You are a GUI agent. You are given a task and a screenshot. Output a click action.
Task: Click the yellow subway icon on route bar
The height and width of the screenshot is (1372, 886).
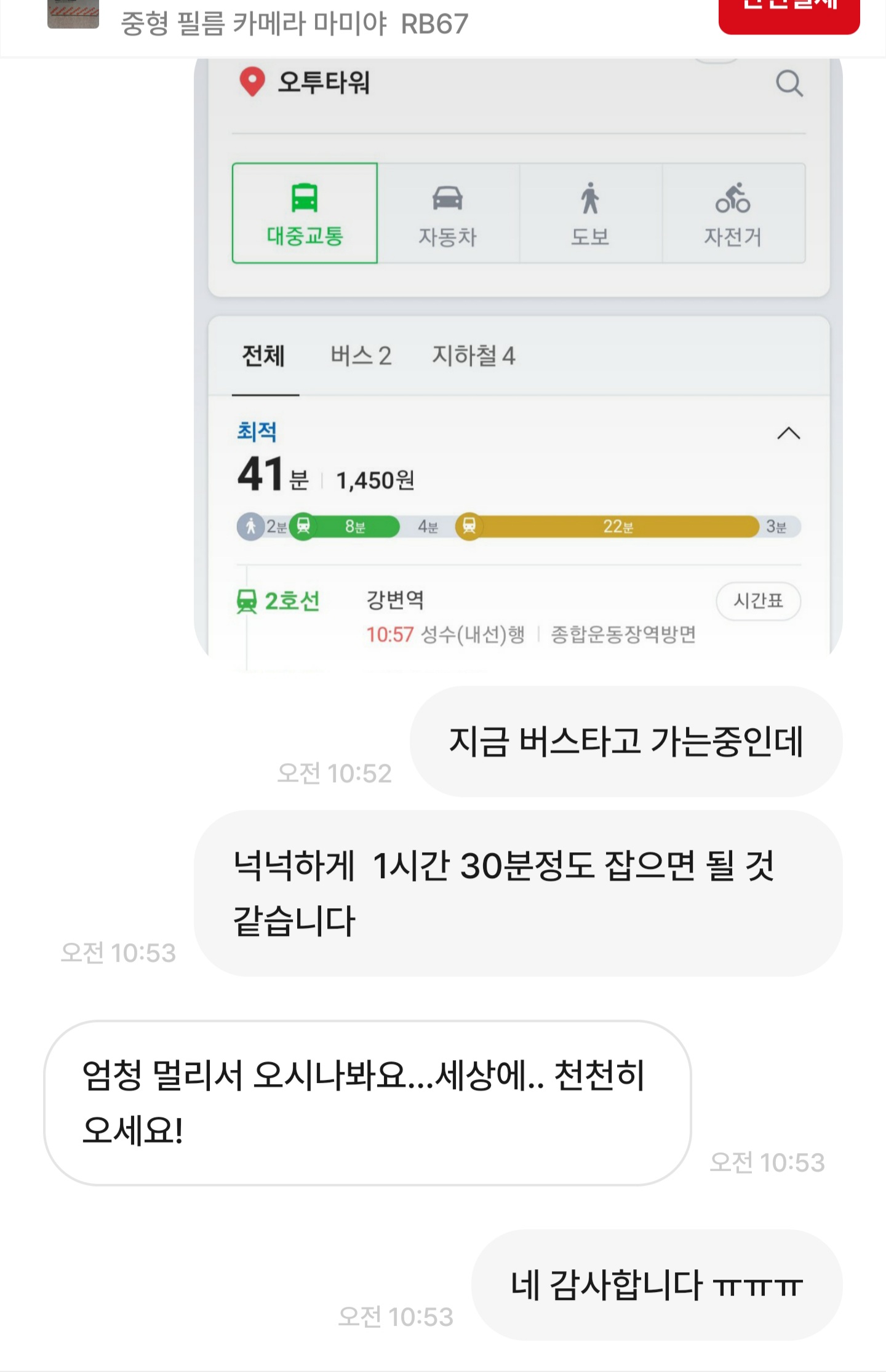pyautogui.click(x=469, y=526)
